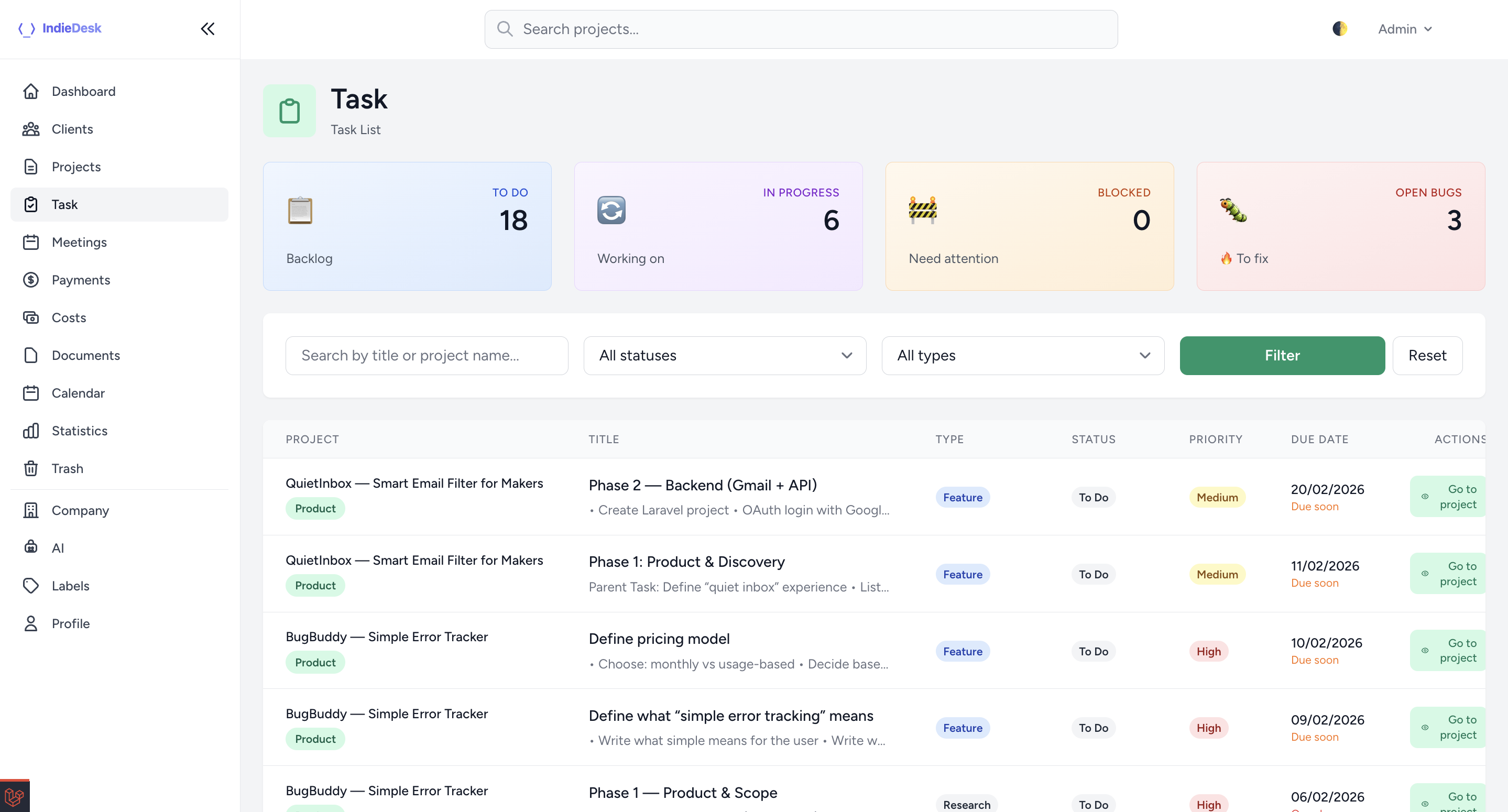Toggle dark mode with the moon icon
The height and width of the screenshot is (812, 1508).
tap(1340, 28)
